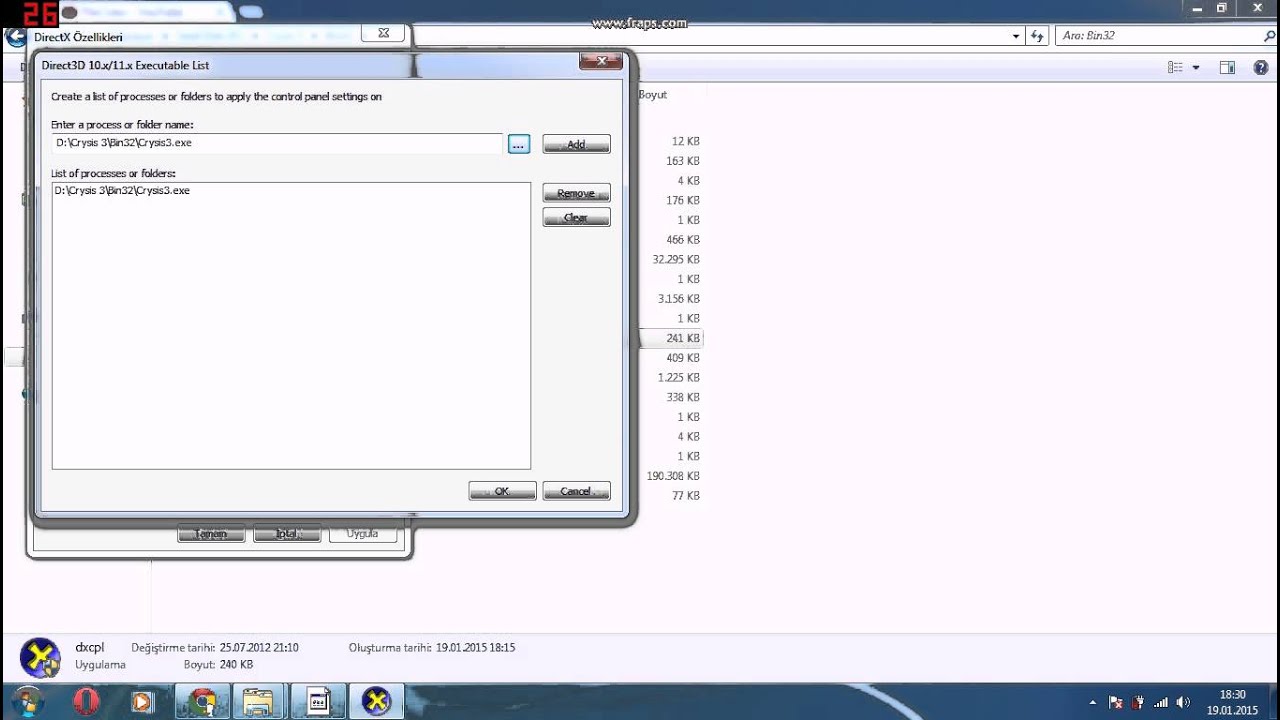Click the dxcpl icon in details pane
This screenshot has width=1280, height=720.
click(x=40, y=657)
